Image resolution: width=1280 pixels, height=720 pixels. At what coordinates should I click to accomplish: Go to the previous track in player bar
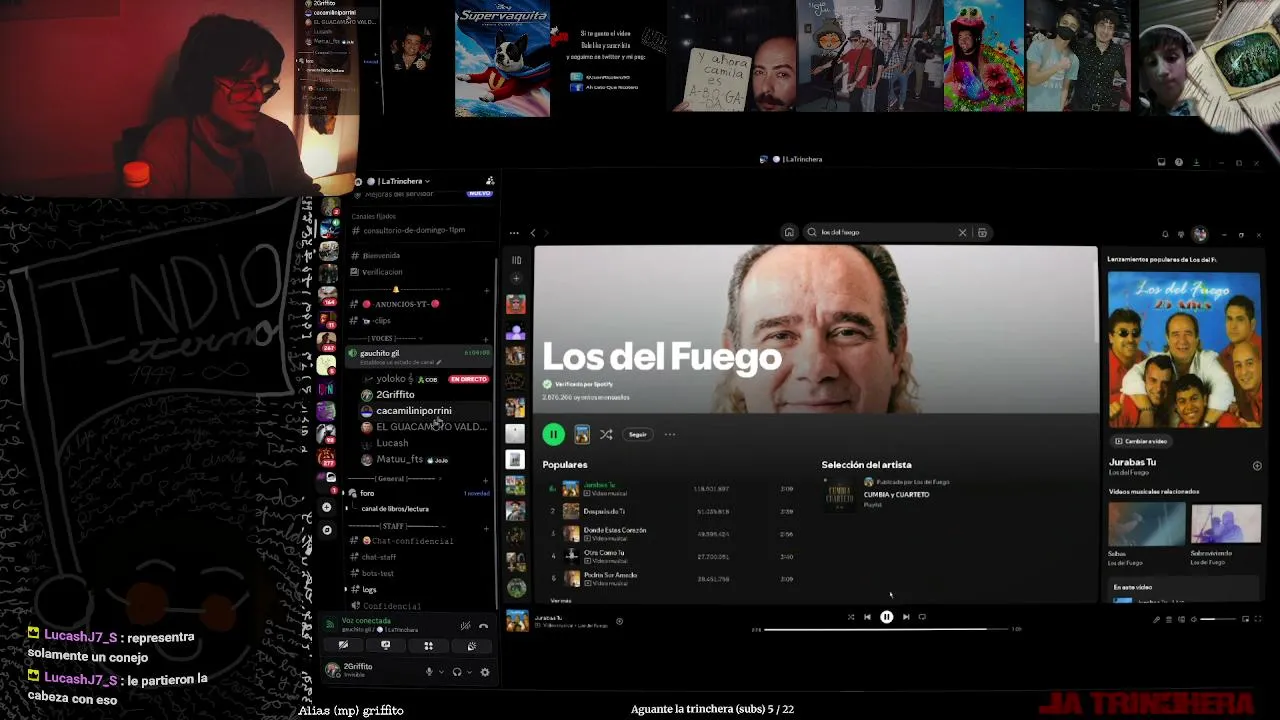867,617
